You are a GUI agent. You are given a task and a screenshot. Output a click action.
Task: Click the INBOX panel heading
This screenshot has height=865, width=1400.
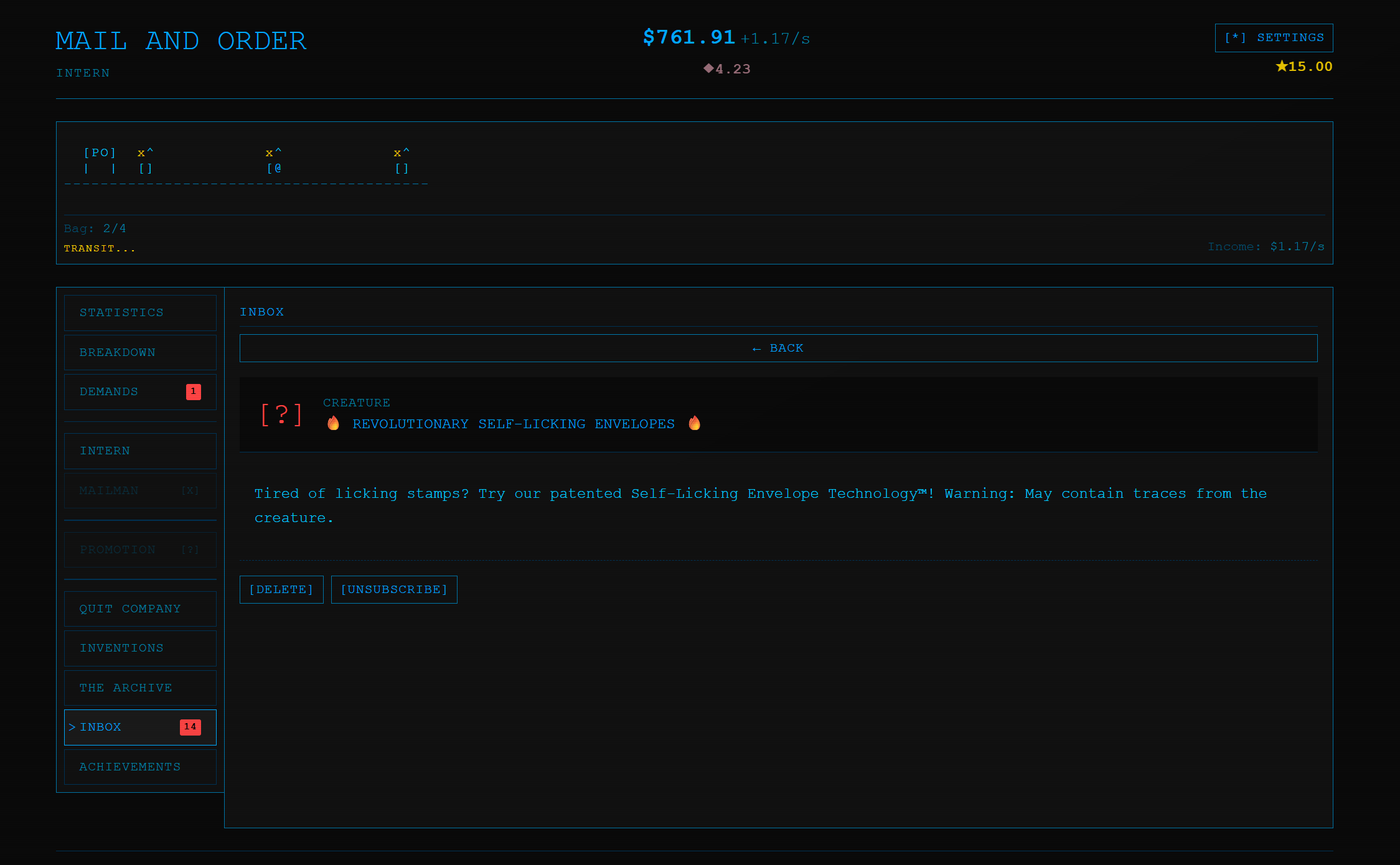(x=262, y=312)
